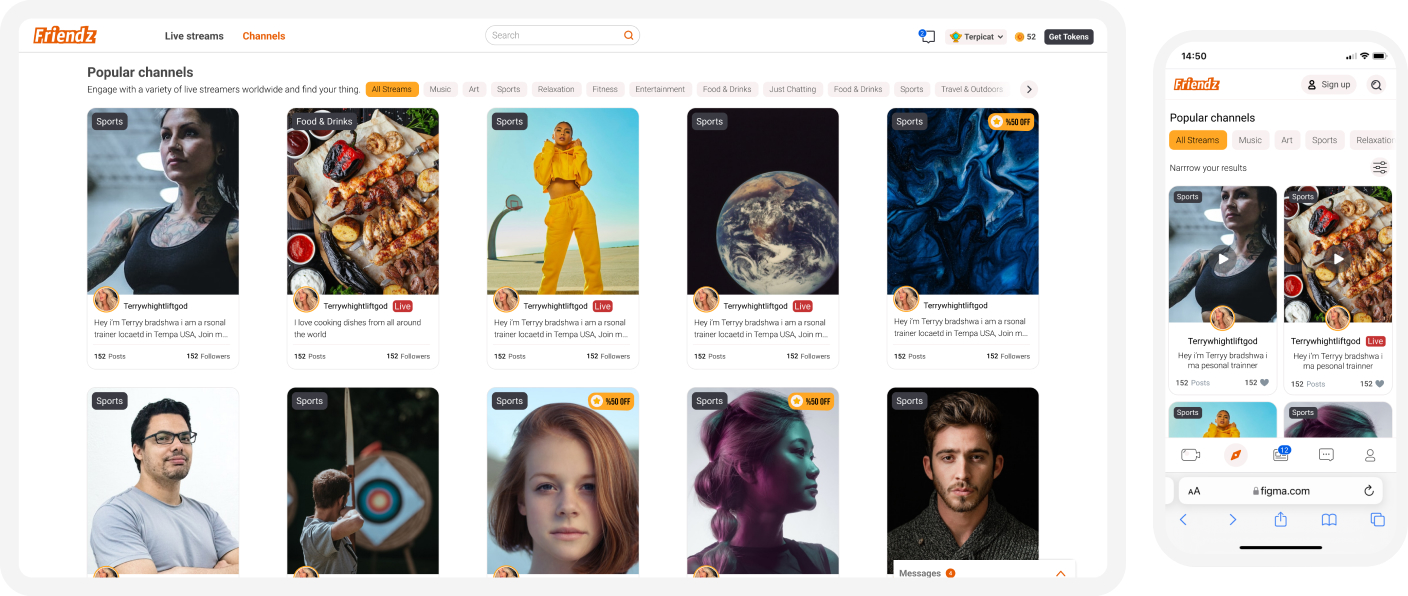This screenshot has width=1408, height=596.
Task: Click the trophy icon beside Terpicat
Action: (956, 37)
